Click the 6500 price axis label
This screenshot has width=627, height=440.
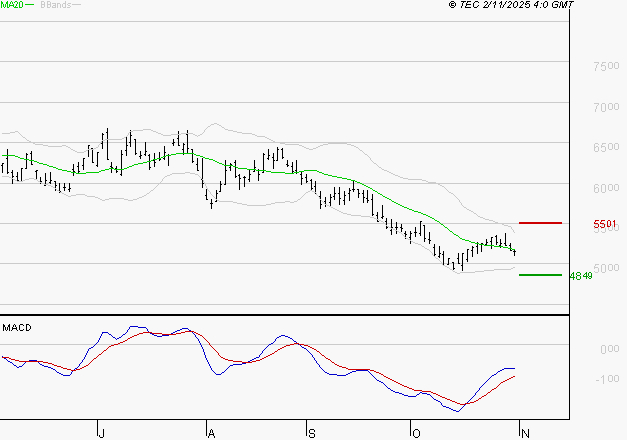[x=606, y=147]
